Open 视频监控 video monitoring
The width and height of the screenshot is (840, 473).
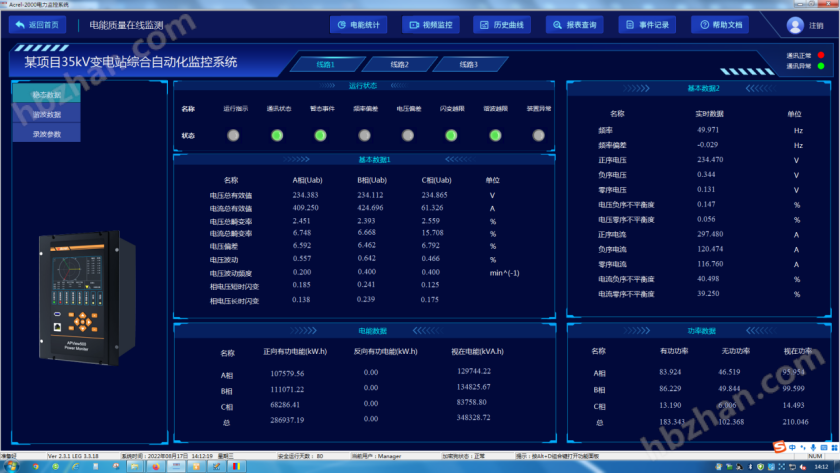pos(432,25)
